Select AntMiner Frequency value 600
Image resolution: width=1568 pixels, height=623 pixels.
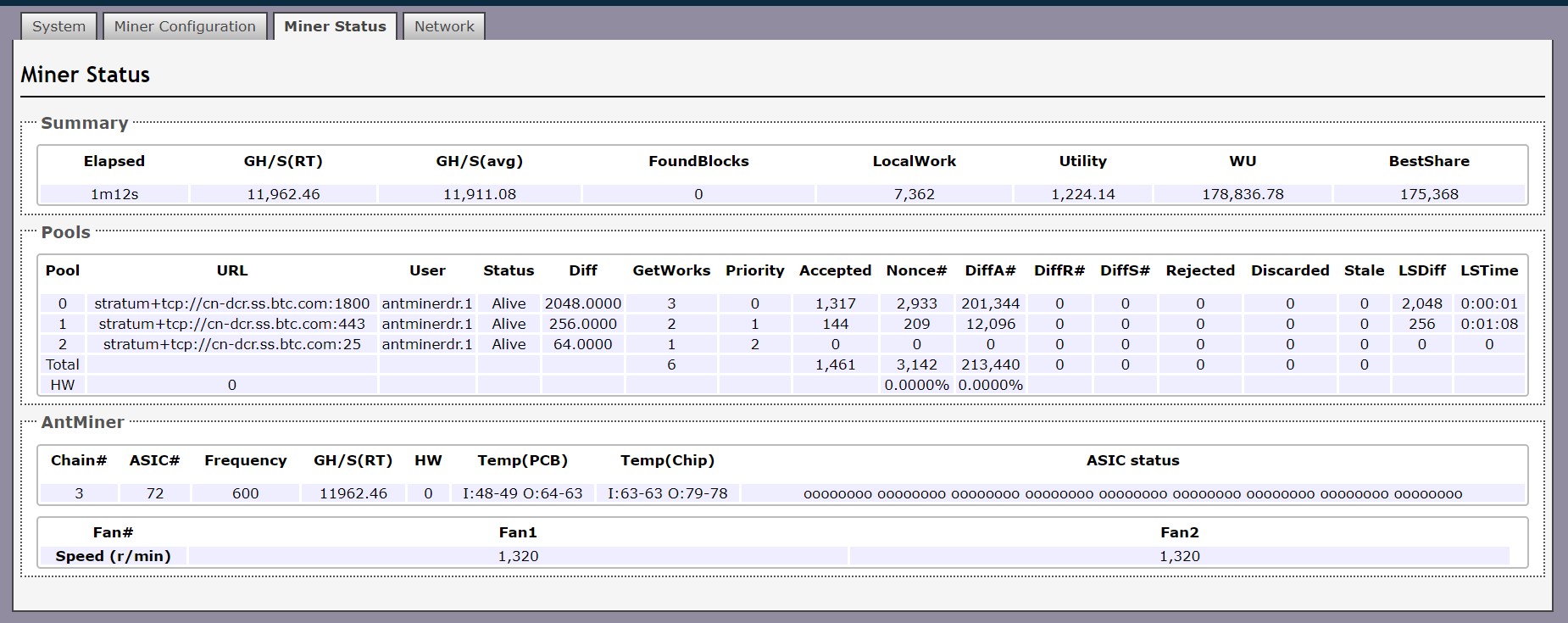[245, 493]
